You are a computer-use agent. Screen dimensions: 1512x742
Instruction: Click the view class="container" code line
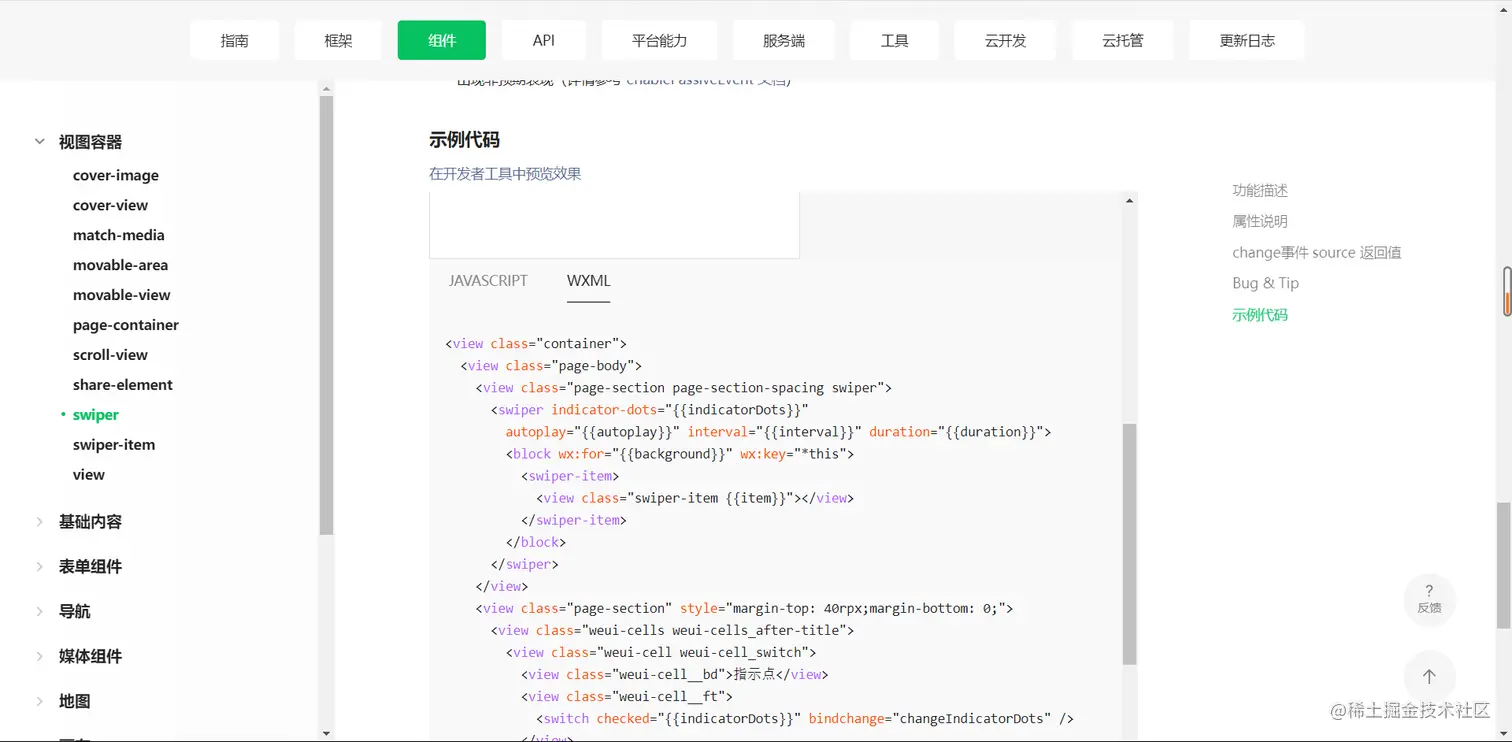(x=536, y=344)
